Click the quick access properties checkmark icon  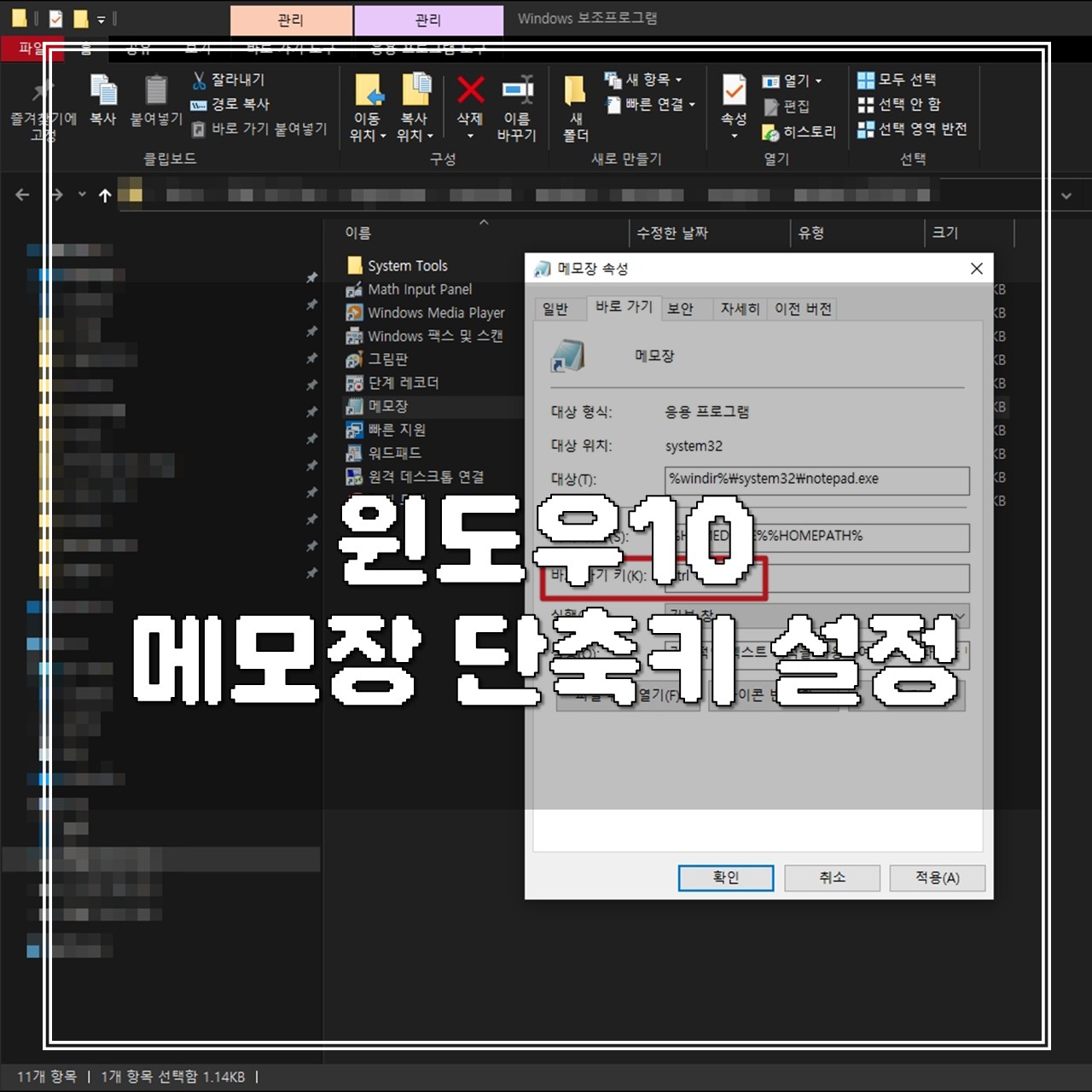point(56,18)
